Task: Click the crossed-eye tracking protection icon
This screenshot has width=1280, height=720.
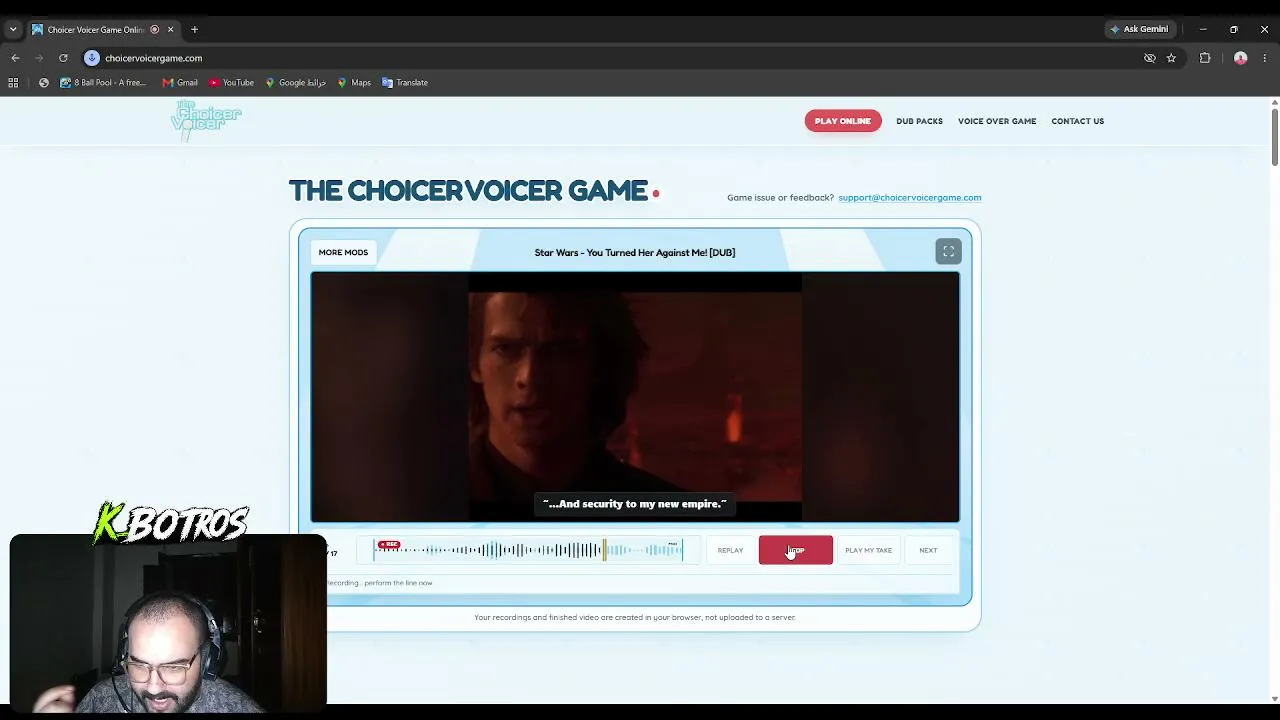Action: 1150,58
